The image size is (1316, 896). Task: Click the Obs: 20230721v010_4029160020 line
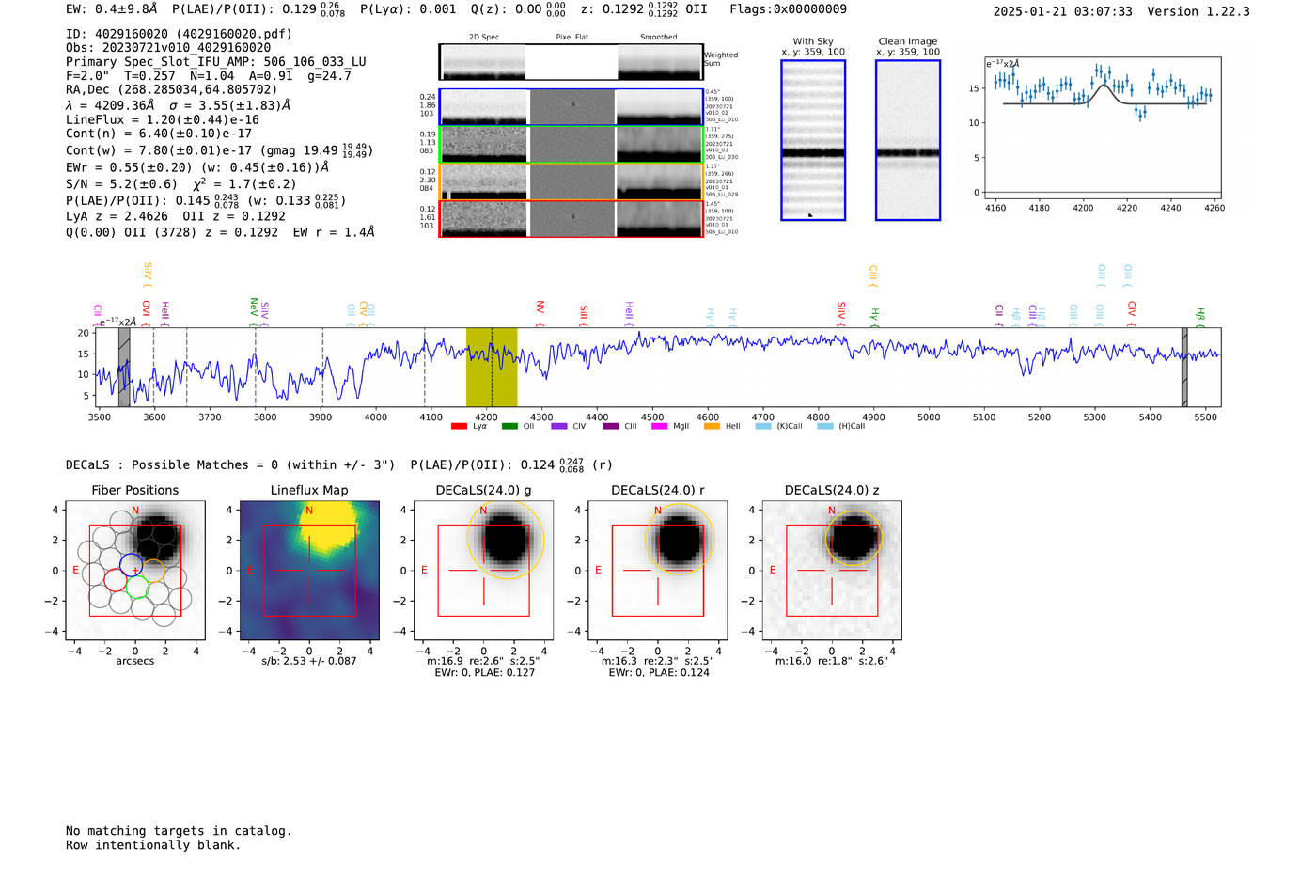[x=168, y=48]
